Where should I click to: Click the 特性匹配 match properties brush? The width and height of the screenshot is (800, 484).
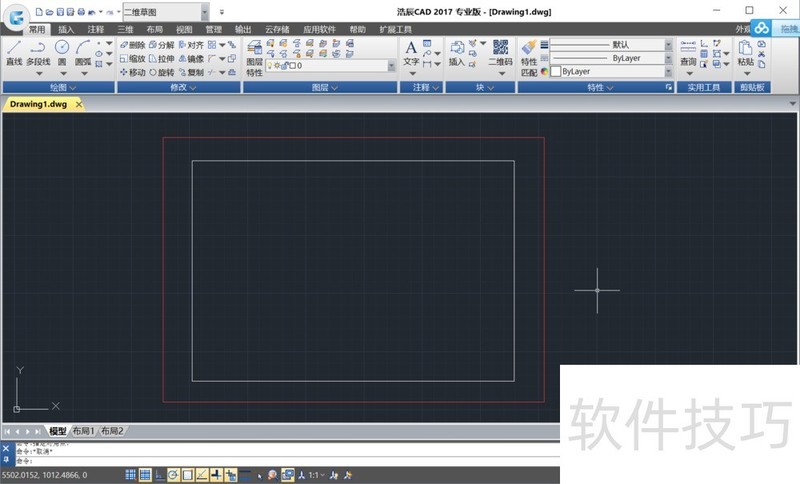[x=529, y=59]
